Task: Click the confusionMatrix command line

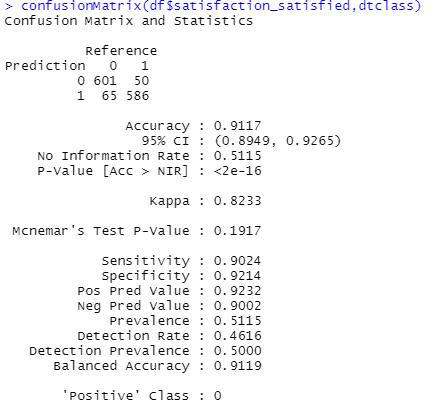Action: (213, 6)
